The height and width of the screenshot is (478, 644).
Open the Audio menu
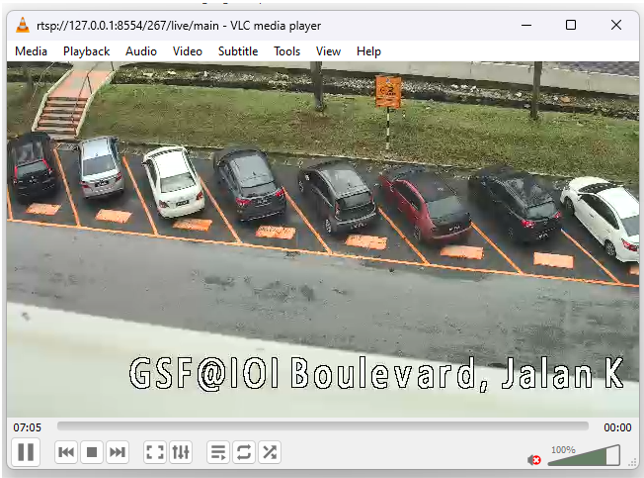click(141, 51)
